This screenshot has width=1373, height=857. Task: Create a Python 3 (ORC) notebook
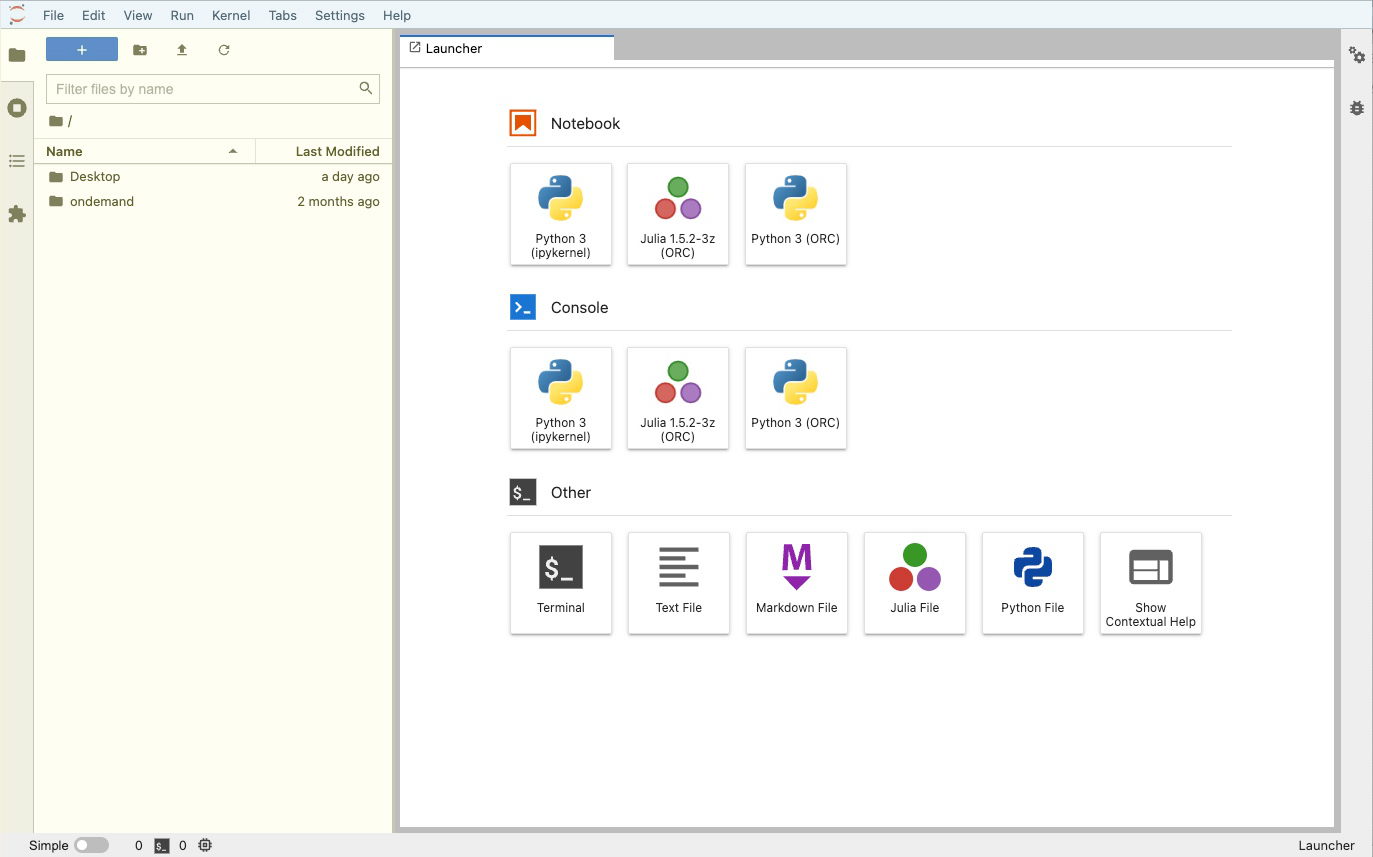796,214
